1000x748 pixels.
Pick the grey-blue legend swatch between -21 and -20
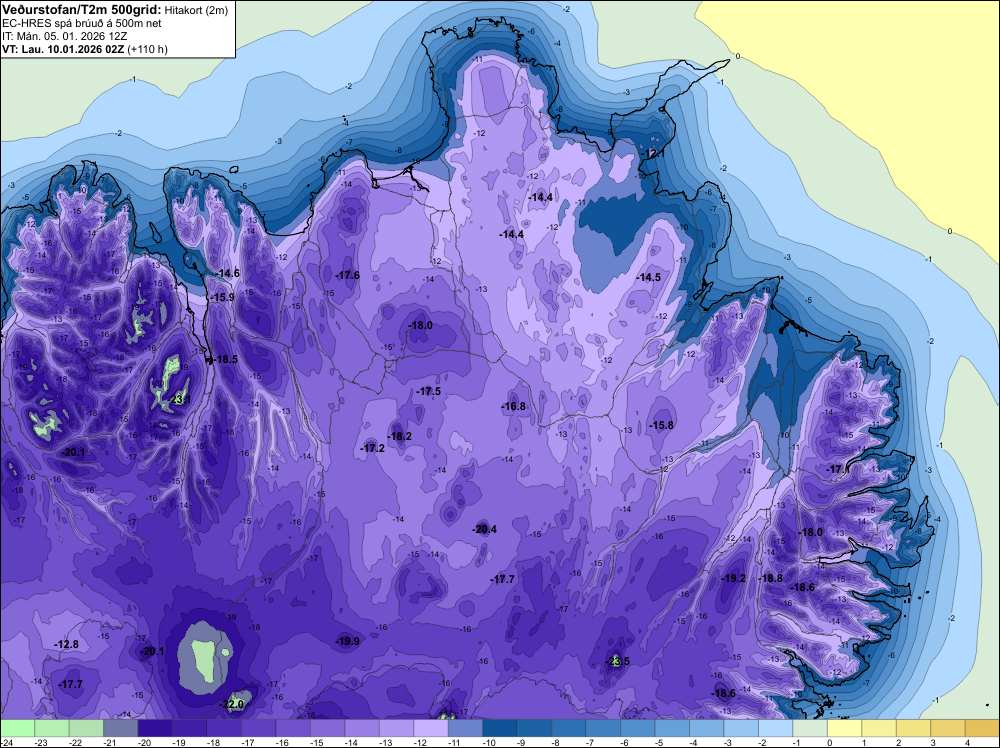(x=121, y=728)
